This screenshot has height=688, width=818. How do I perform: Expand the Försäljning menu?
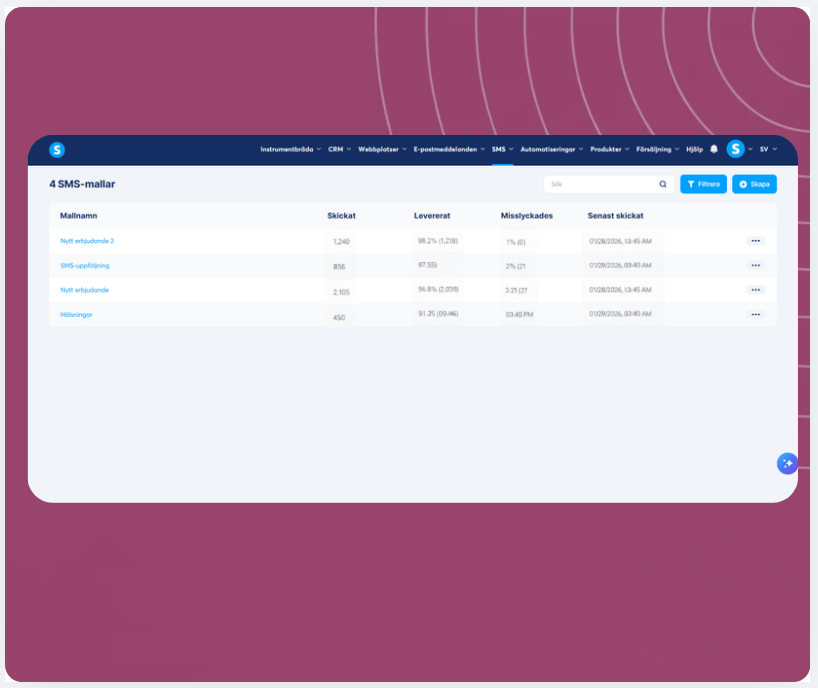(x=657, y=149)
